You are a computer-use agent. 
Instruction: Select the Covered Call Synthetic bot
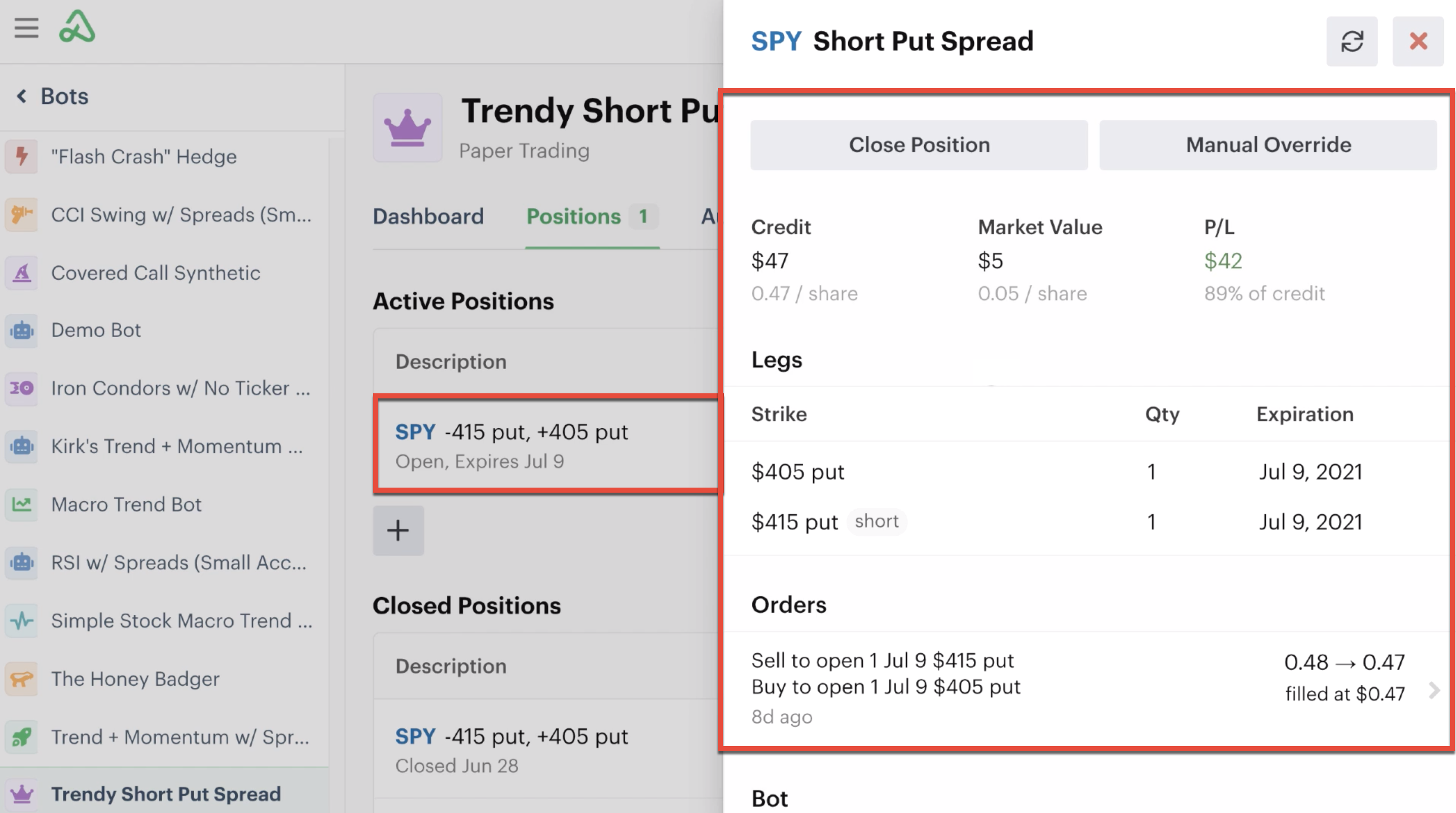[156, 273]
